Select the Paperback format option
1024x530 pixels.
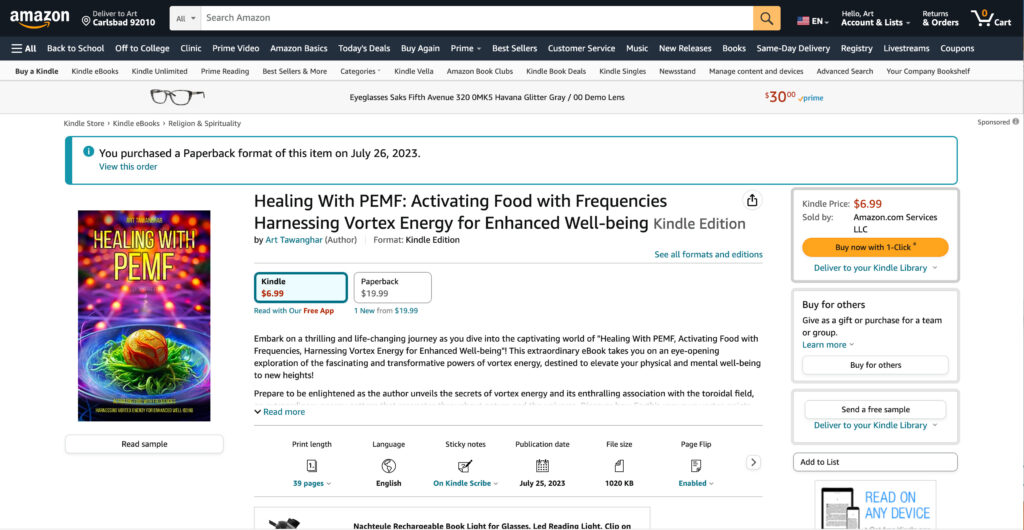[393, 287]
